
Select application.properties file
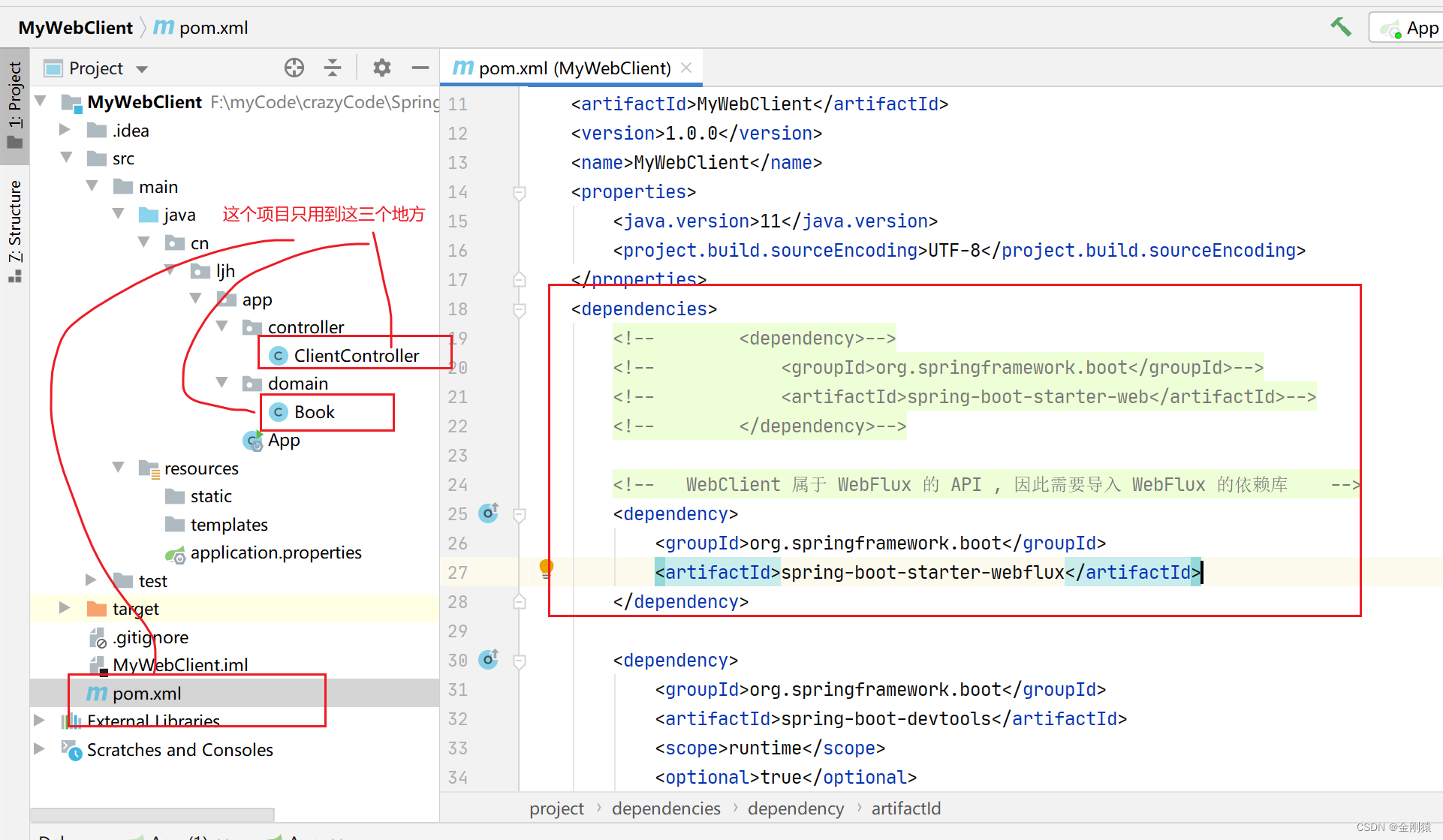(x=264, y=552)
